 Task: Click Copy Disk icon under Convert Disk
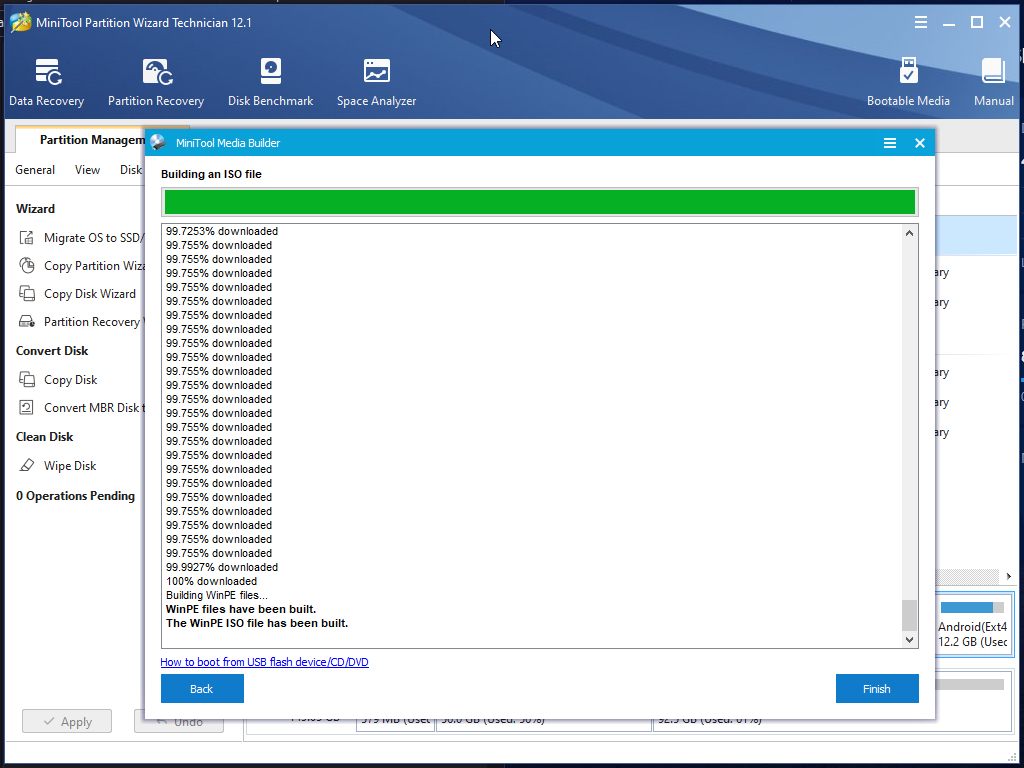click(27, 379)
